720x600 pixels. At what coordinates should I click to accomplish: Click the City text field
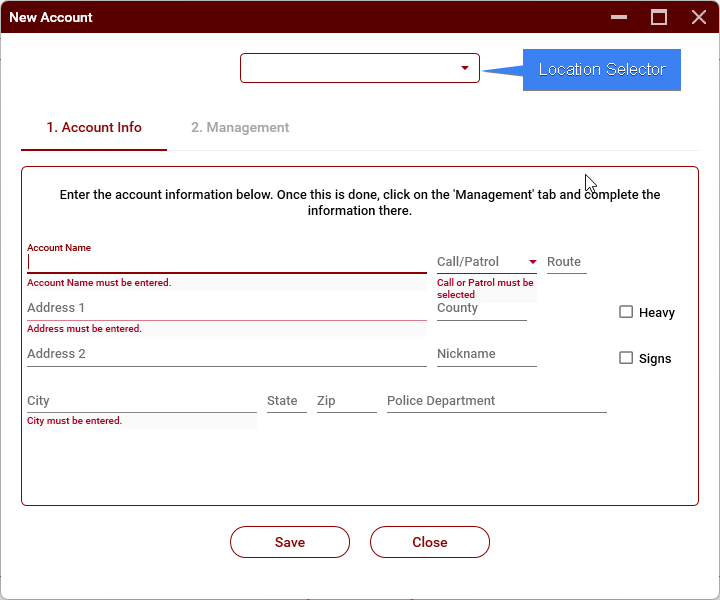coord(141,401)
